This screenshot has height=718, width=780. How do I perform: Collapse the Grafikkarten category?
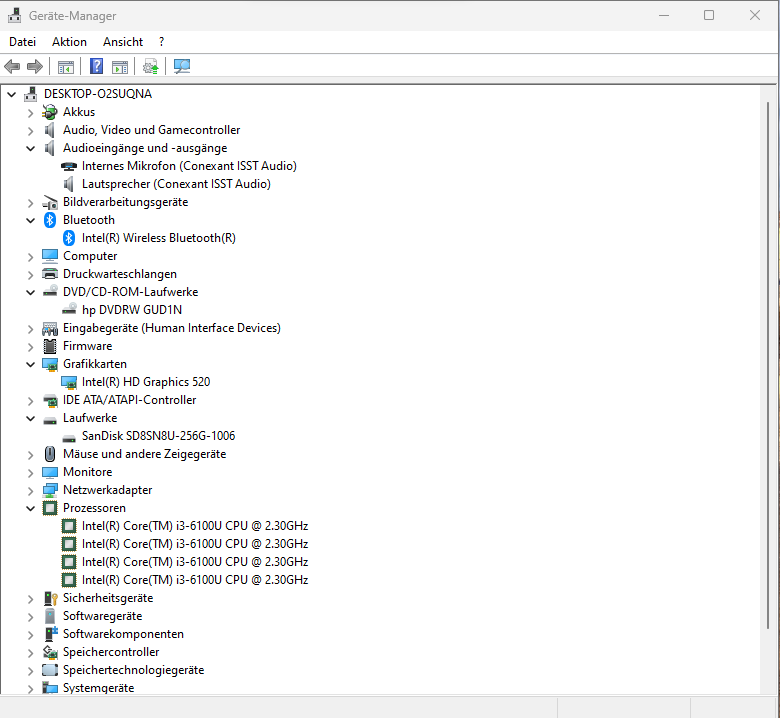point(30,364)
